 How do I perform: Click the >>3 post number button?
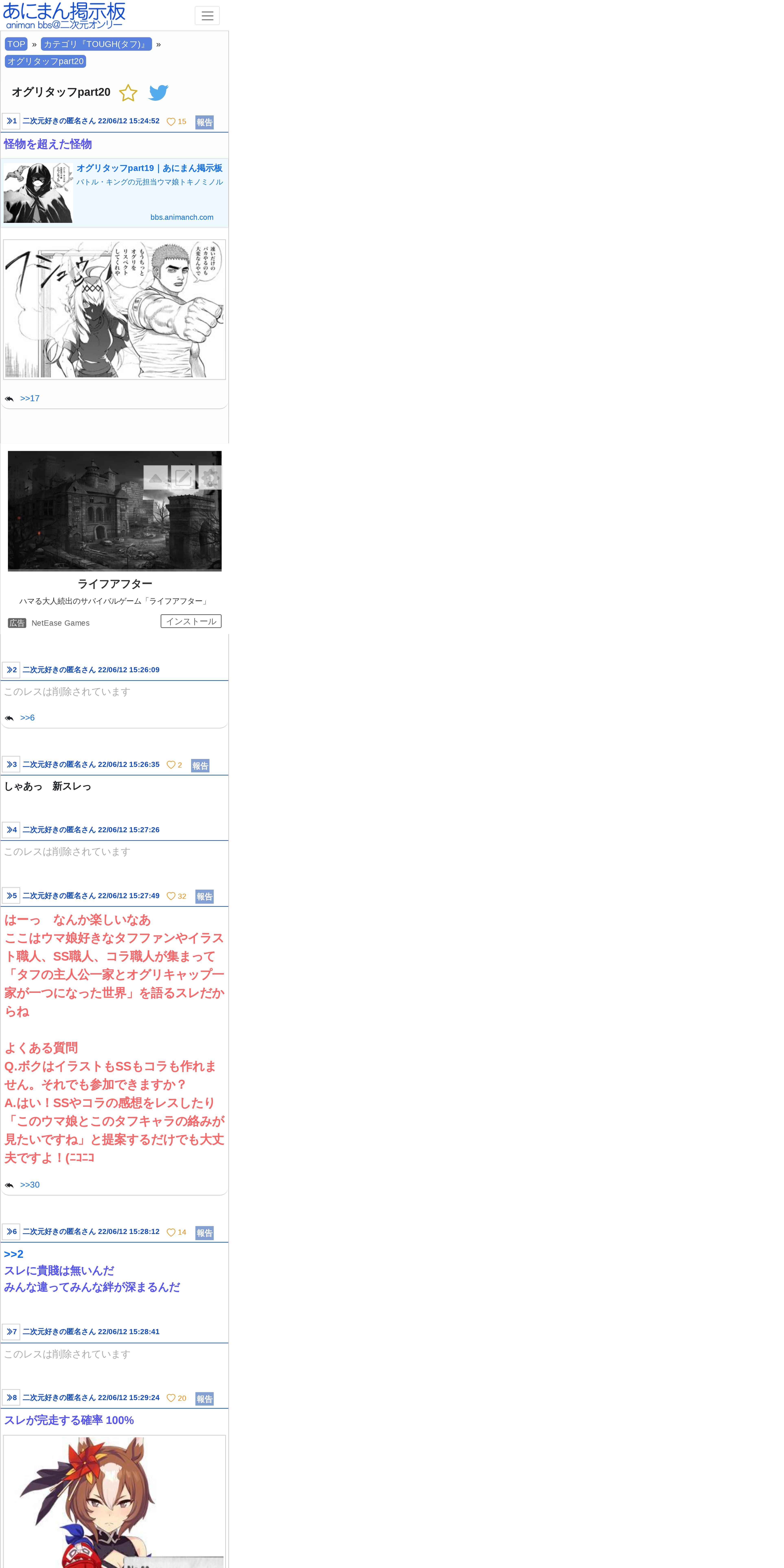tap(11, 764)
